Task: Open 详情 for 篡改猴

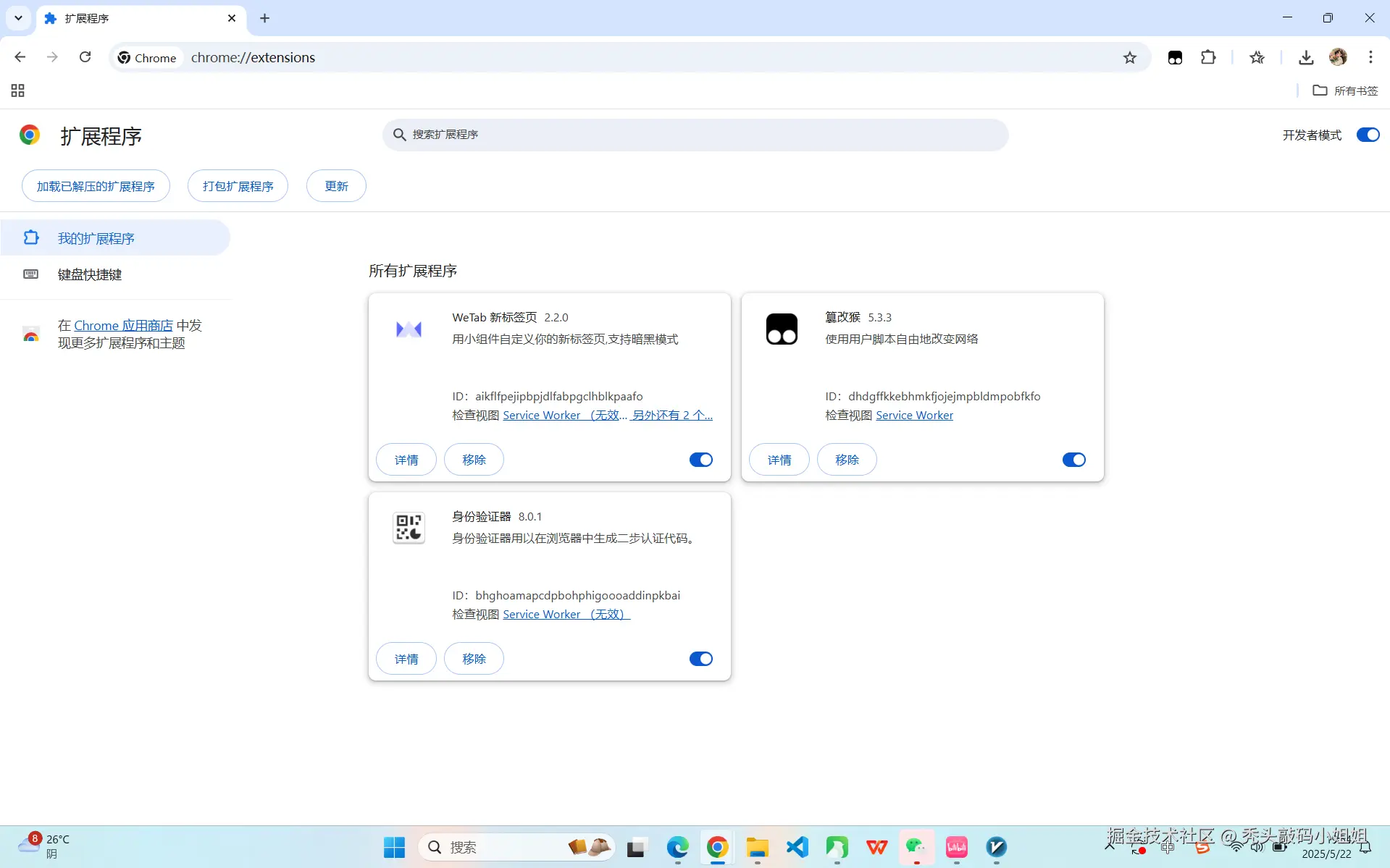Action: [779, 460]
